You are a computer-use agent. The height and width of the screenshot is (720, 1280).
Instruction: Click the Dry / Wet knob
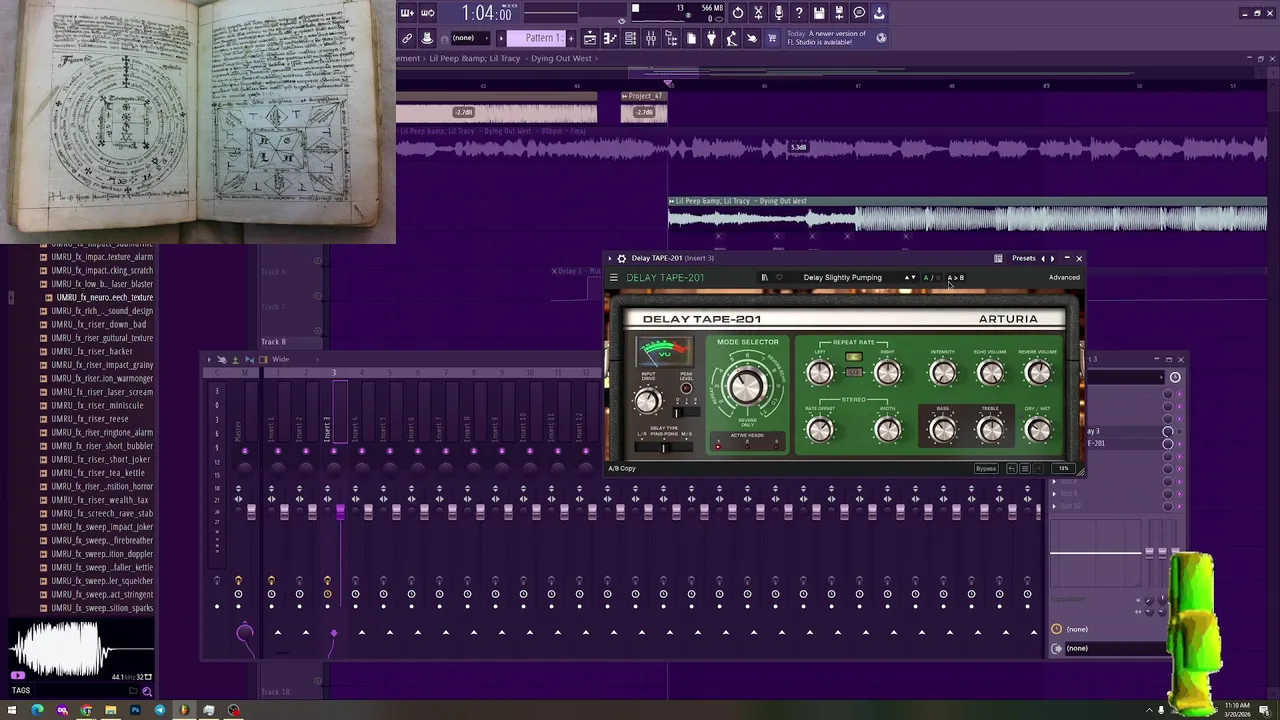(x=1039, y=430)
